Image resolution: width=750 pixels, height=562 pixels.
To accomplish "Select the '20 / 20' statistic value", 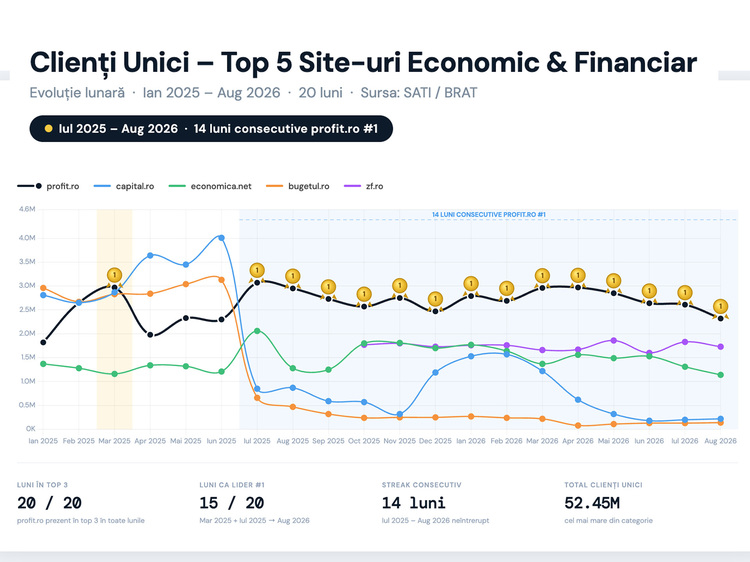I will pyautogui.click(x=49, y=503).
